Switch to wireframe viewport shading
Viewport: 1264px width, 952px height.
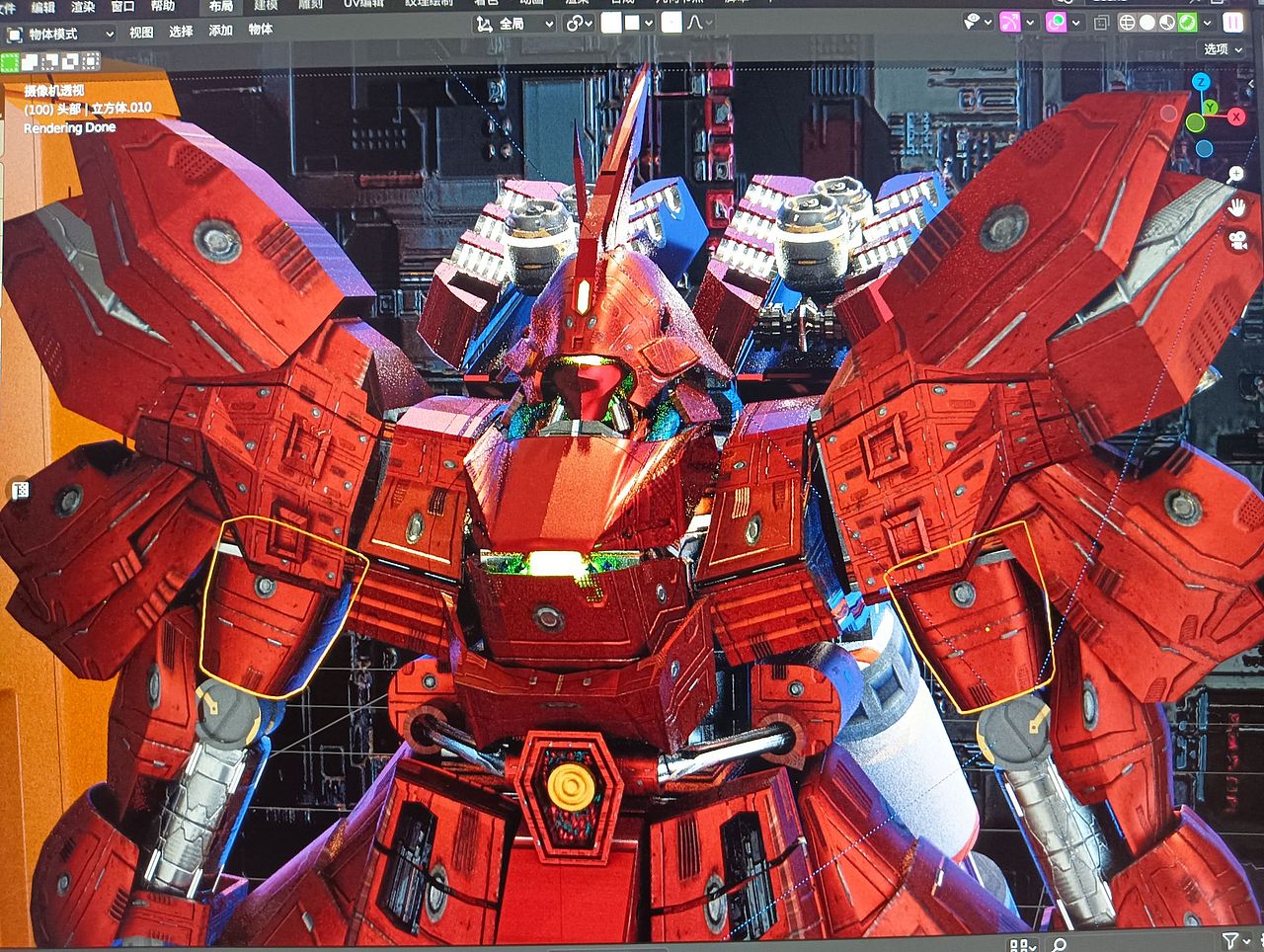click(x=1127, y=22)
